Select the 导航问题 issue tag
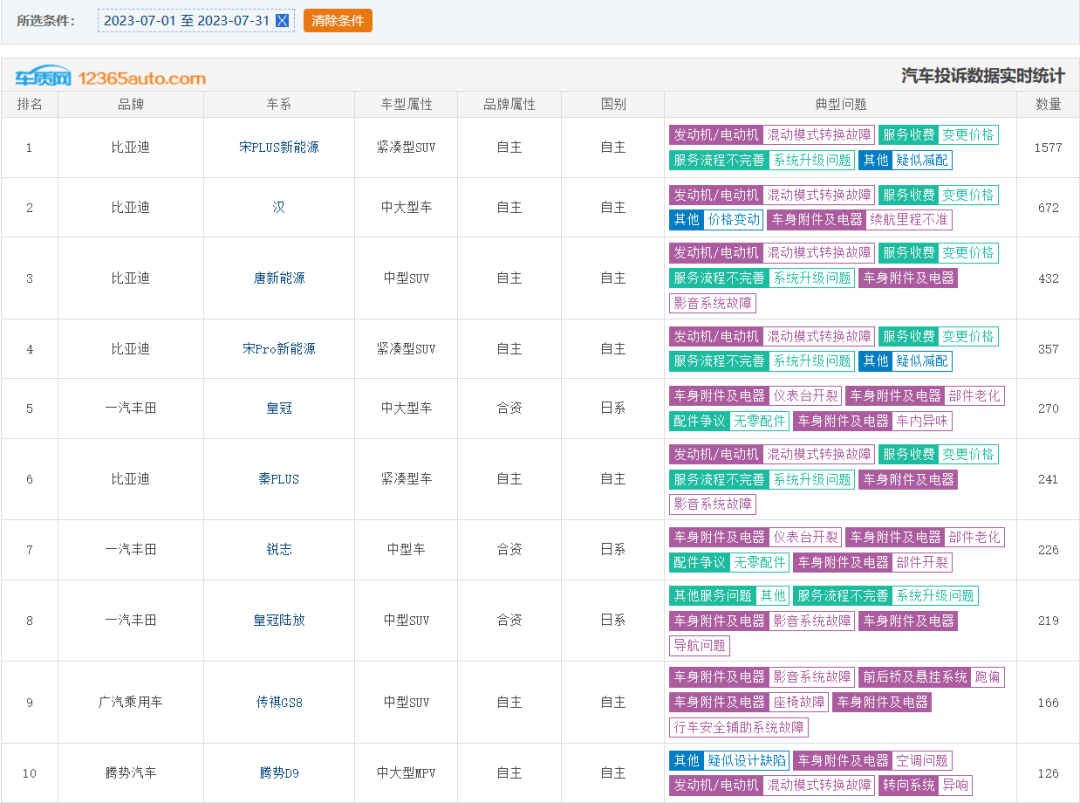Image resolution: width=1080 pixels, height=803 pixels. pyautogui.click(x=700, y=645)
